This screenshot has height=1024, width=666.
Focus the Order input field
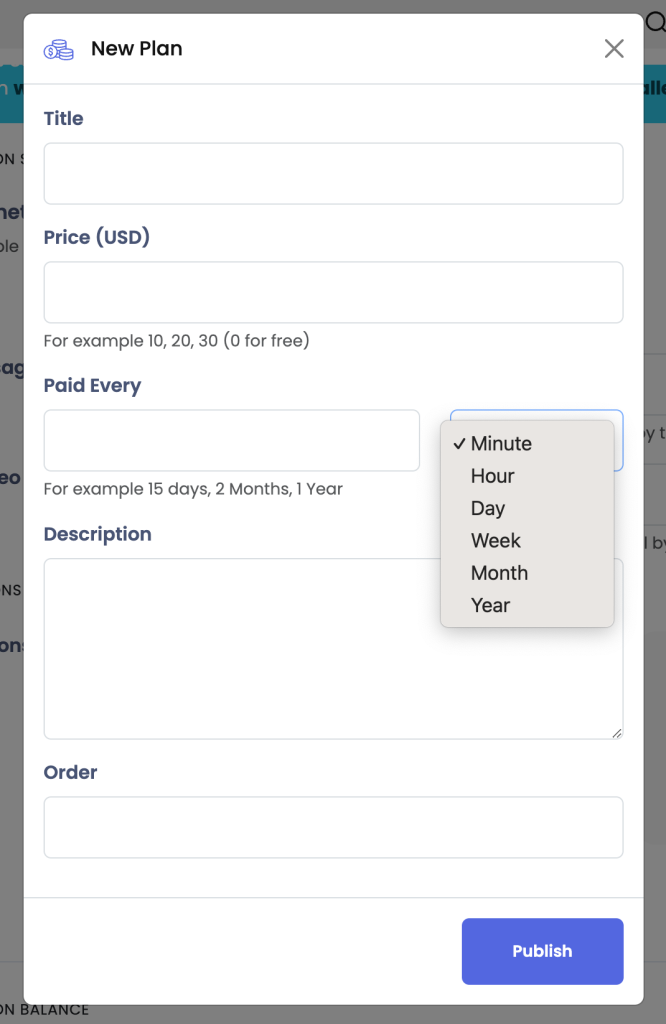coord(334,827)
